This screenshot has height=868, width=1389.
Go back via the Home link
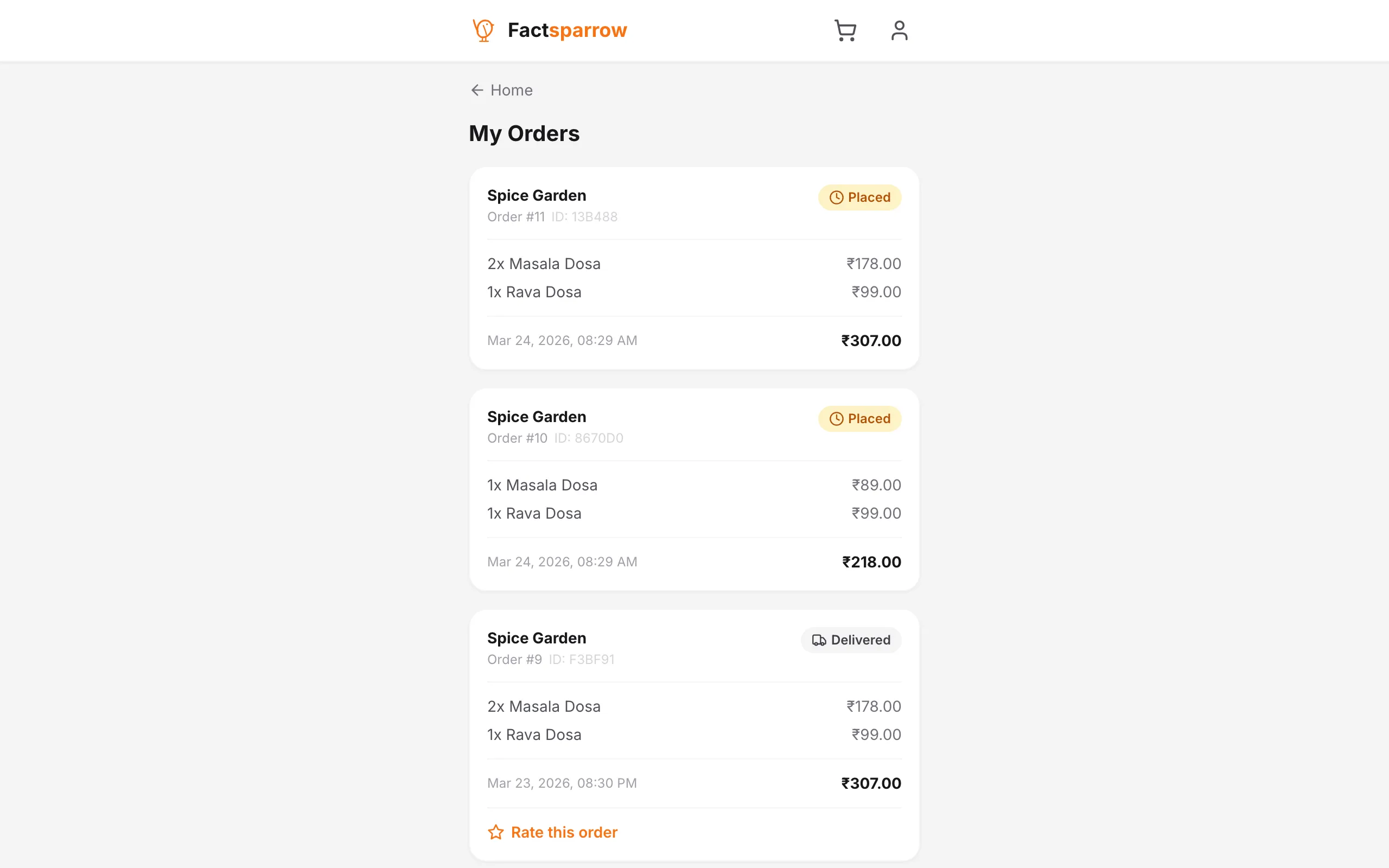pyautogui.click(x=512, y=90)
